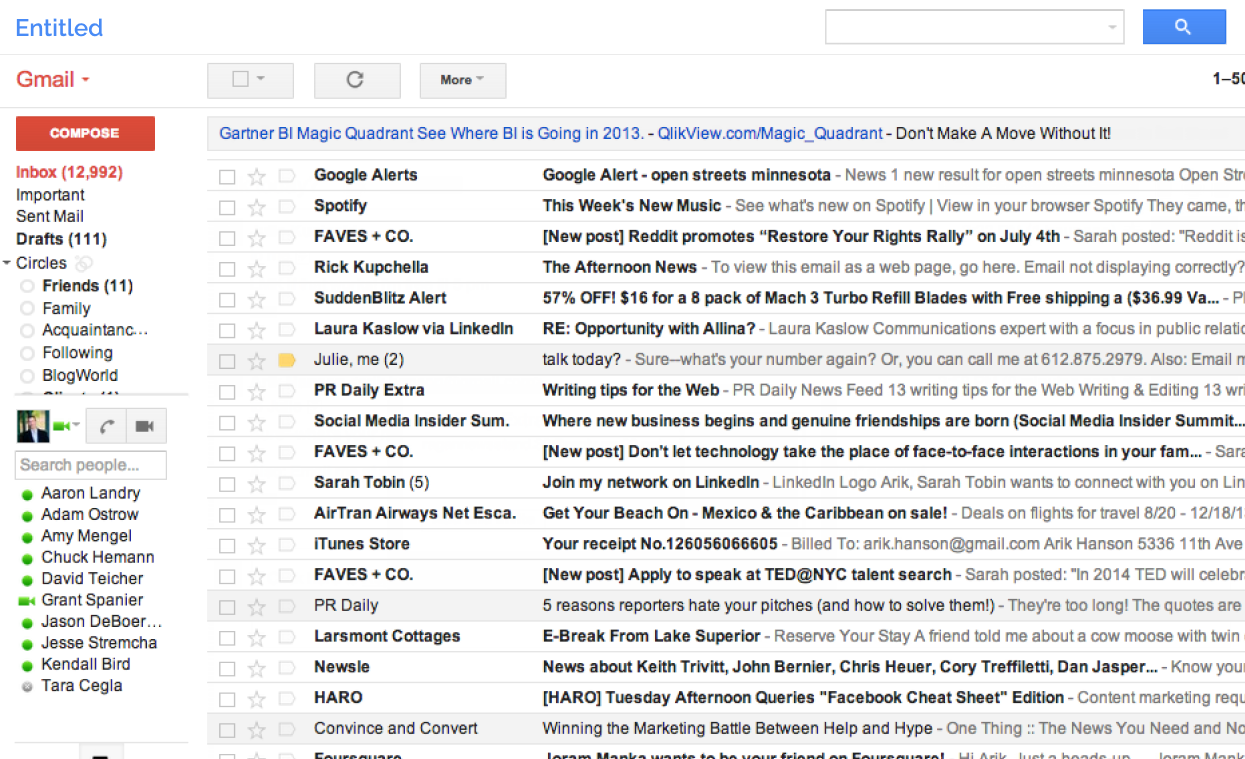
Task: Check the Laura Kaslow via LinkedIn email
Action: point(227,330)
